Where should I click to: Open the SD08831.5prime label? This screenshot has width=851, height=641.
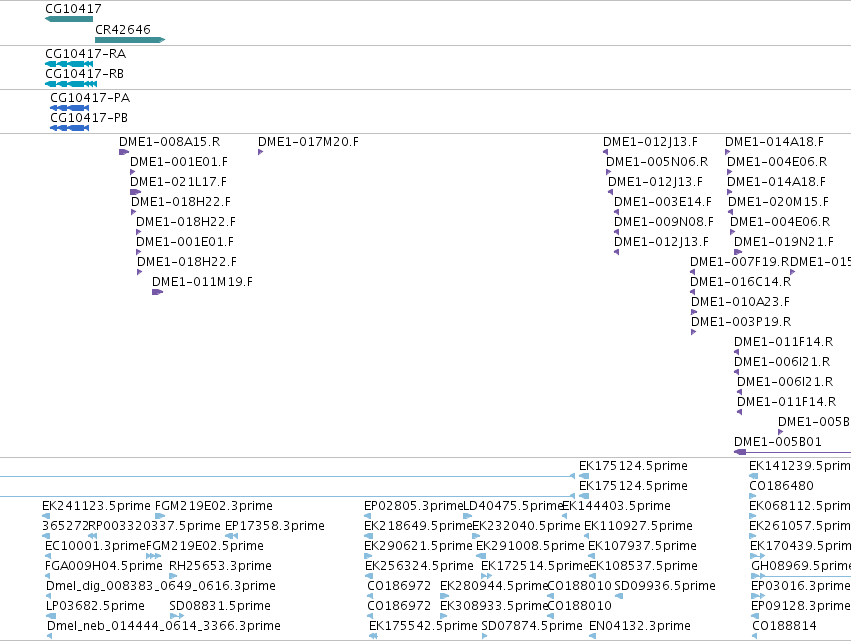pyautogui.click(x=220, y=606)
